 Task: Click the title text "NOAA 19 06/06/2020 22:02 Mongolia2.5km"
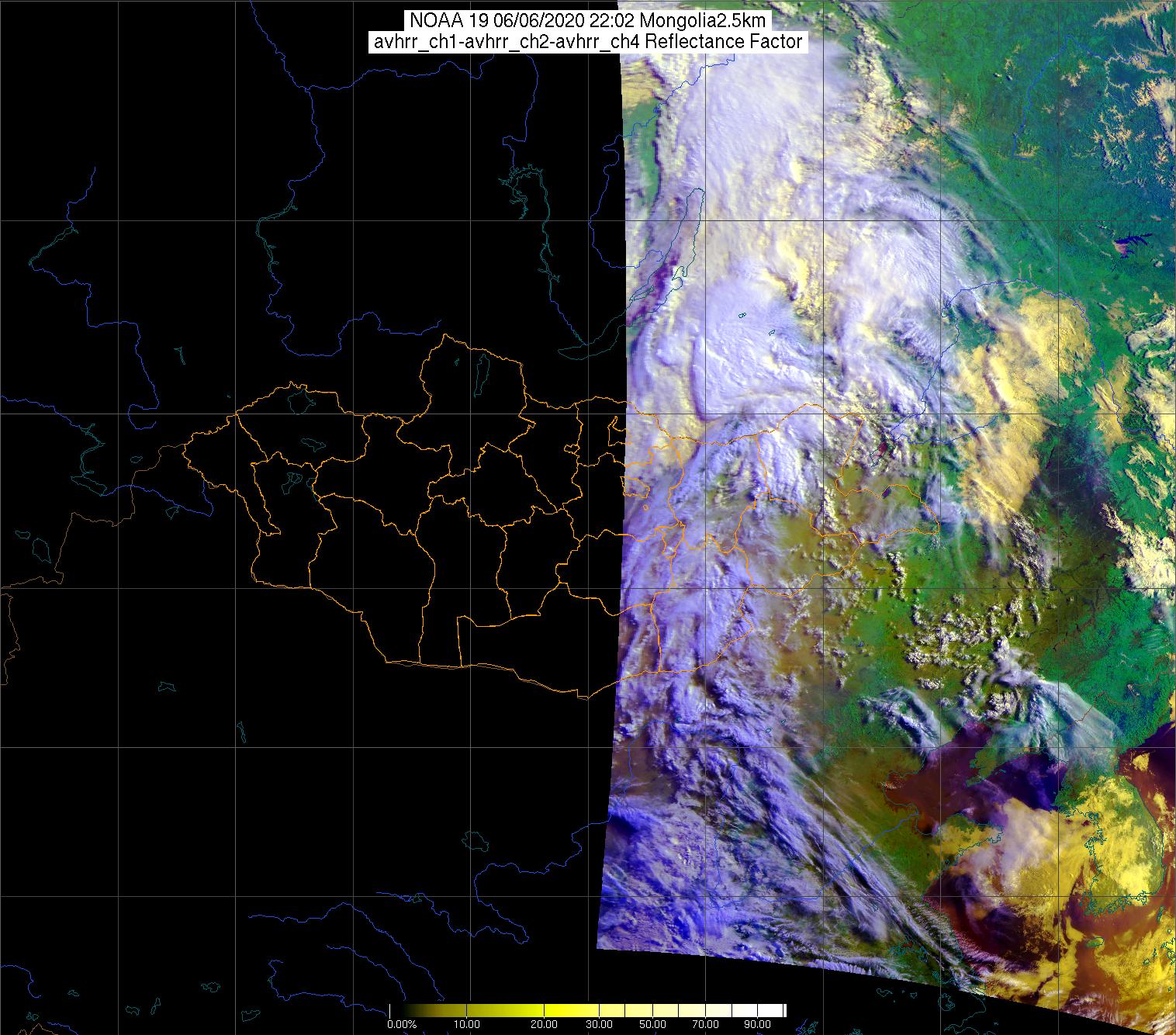click(589, 21)
